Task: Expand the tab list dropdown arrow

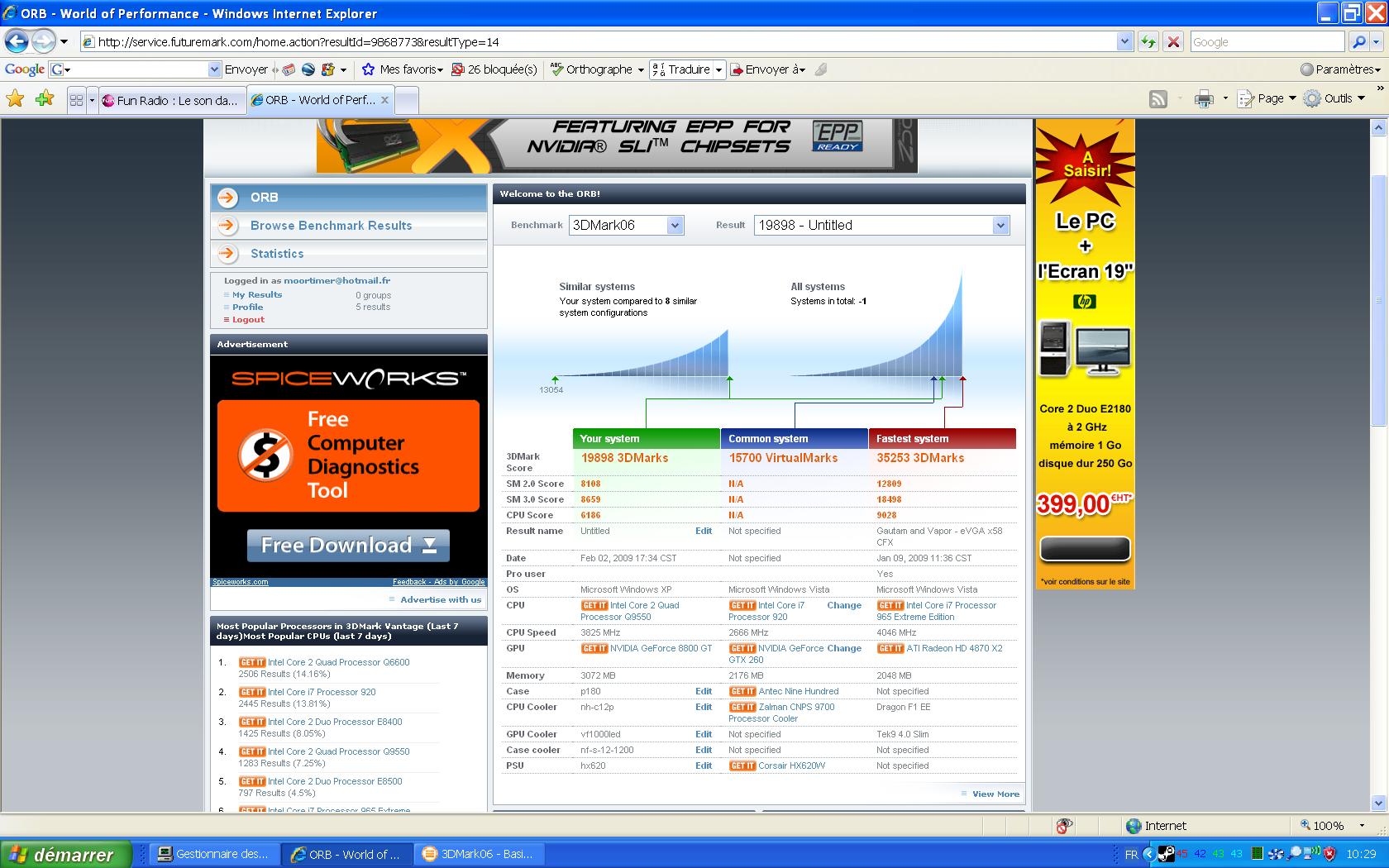Action: tap(92, 100)
